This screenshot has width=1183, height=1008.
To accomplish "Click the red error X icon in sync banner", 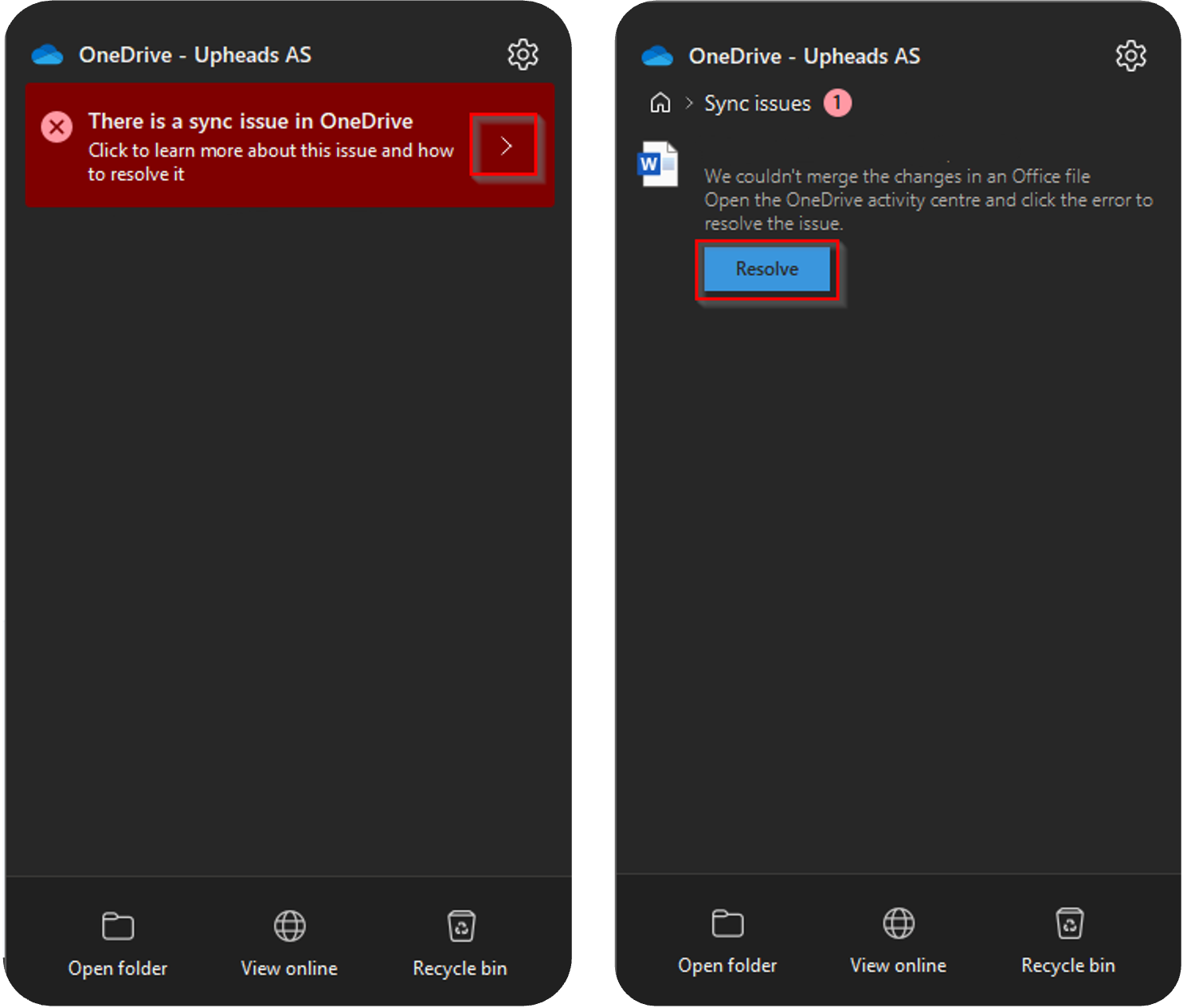I will coord(57,127).
